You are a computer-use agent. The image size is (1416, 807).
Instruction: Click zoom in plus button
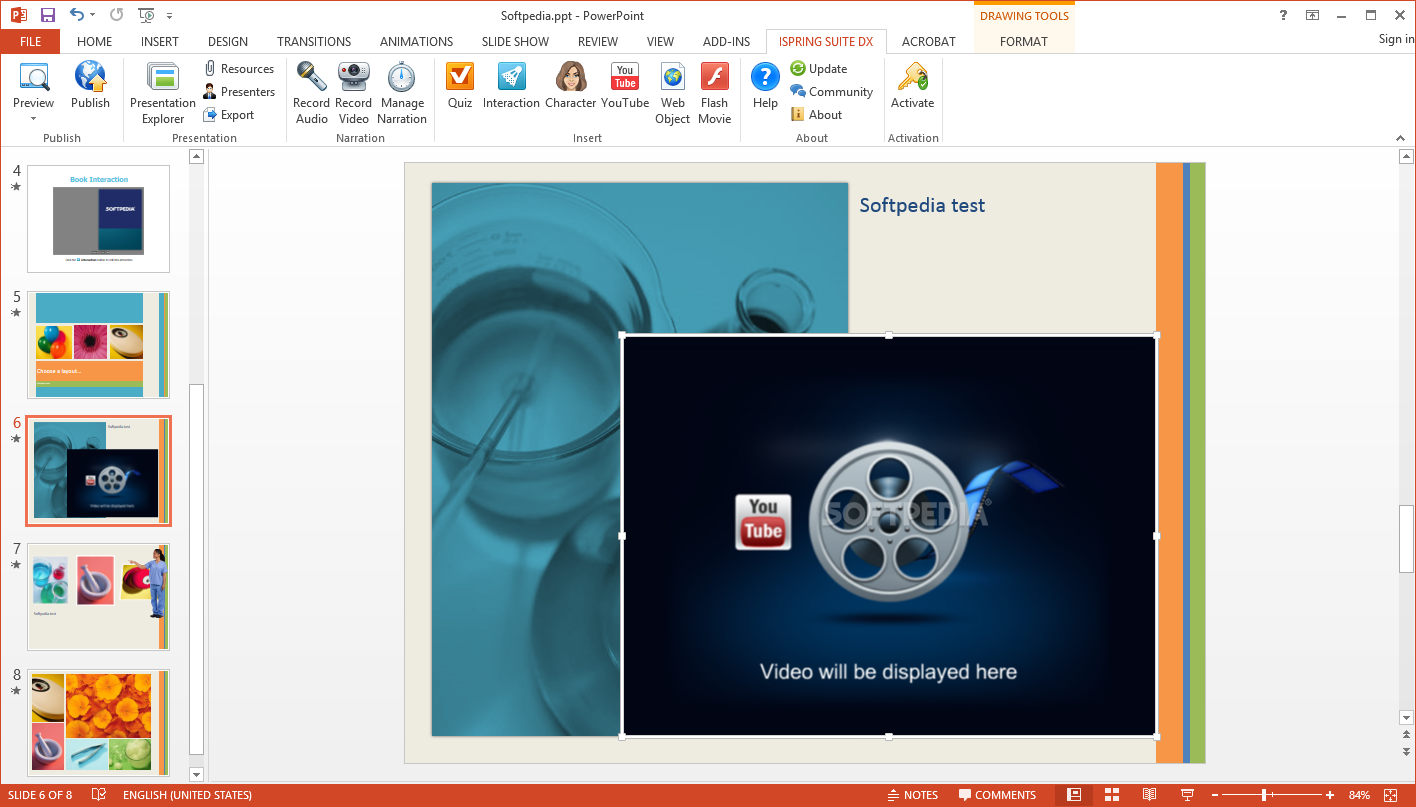click(1330, 795)
